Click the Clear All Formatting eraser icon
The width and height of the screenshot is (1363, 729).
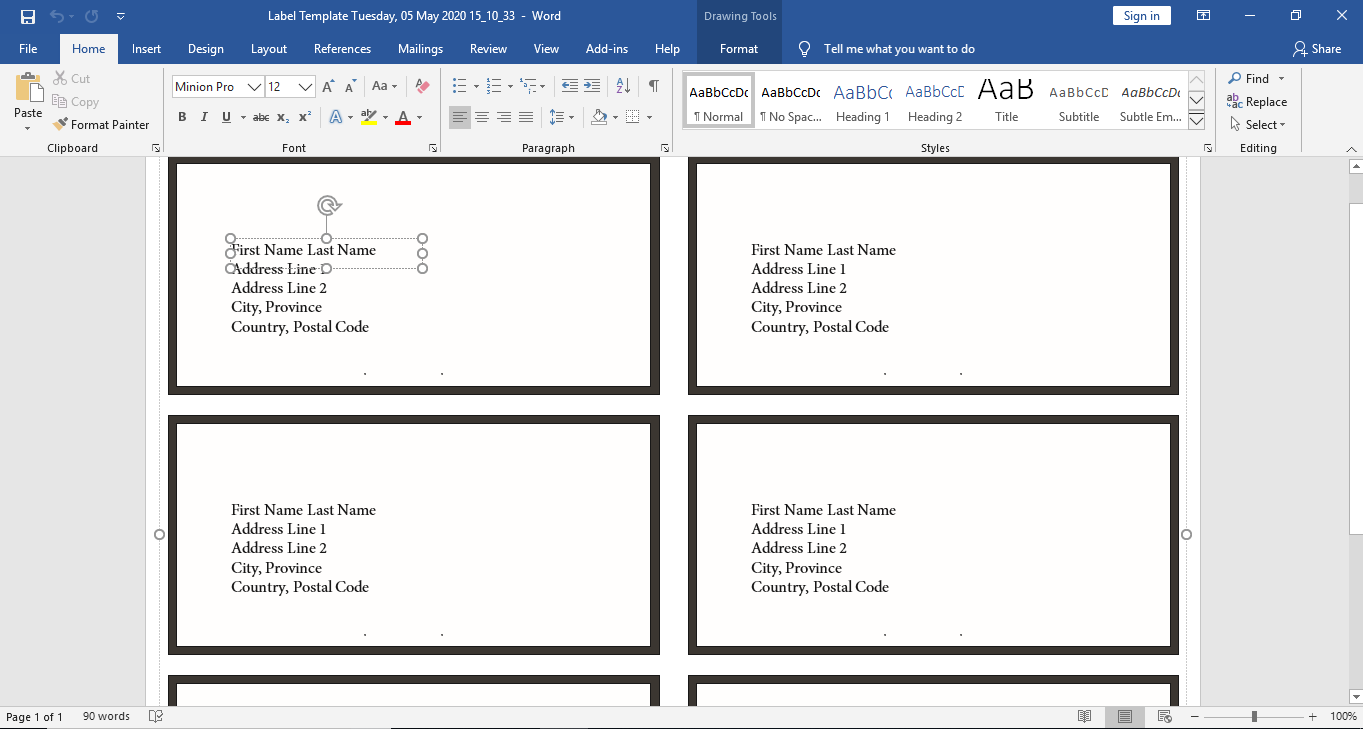point(422,87)
